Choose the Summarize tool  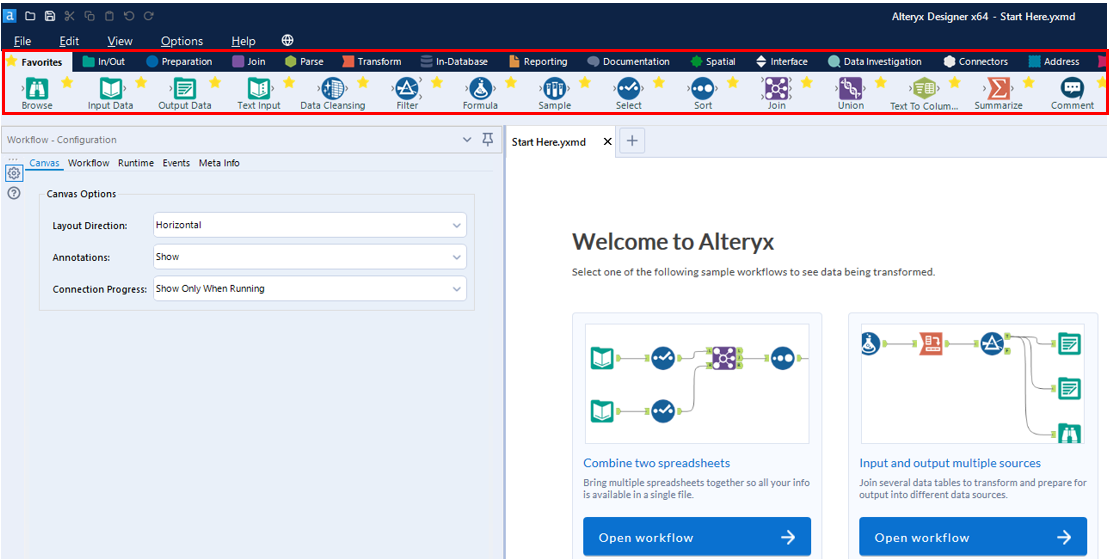click(x=998, y=89)
